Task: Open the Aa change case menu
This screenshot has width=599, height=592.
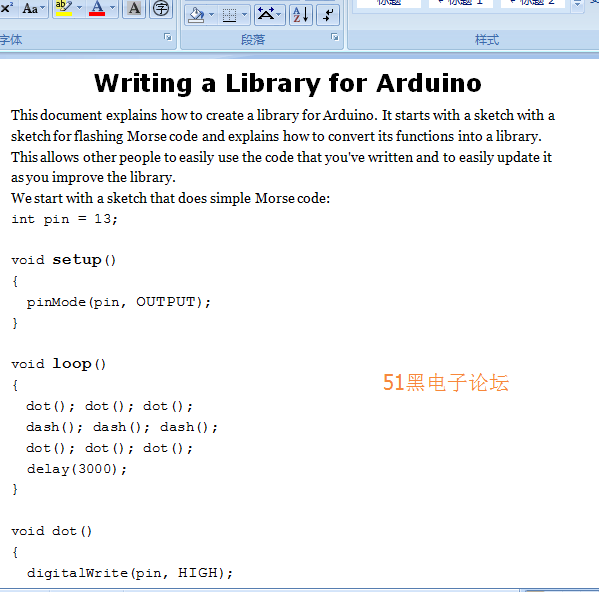Action: [x=33, y=8]
